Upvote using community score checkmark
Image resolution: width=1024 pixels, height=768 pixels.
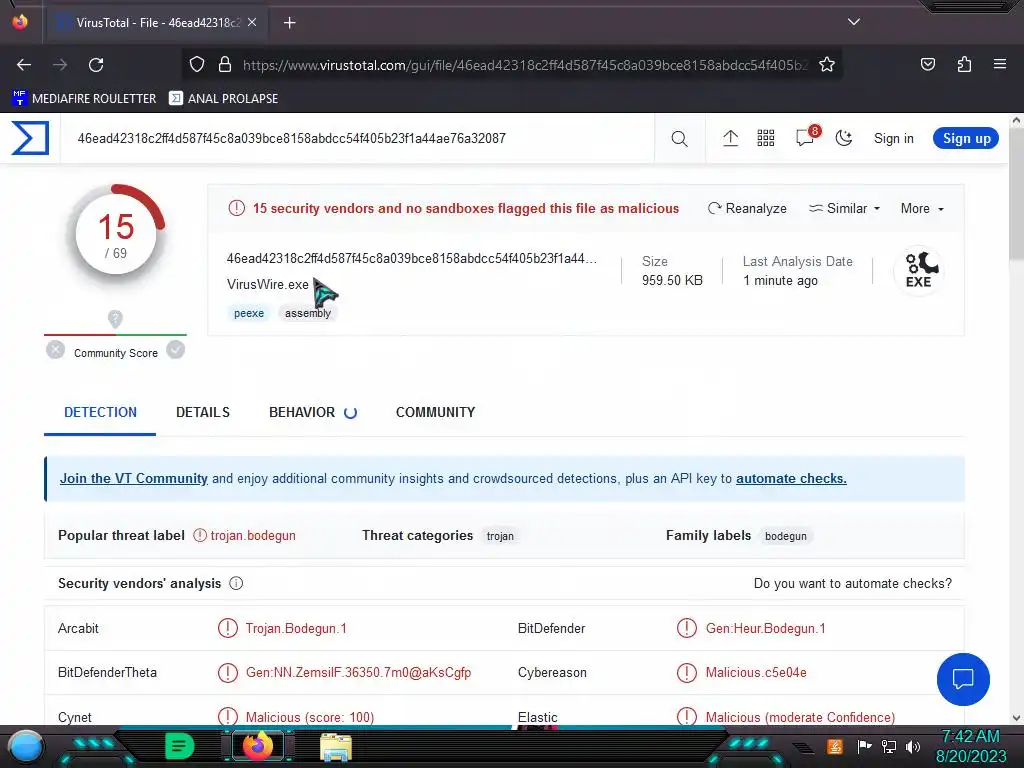tap(175, 350)
